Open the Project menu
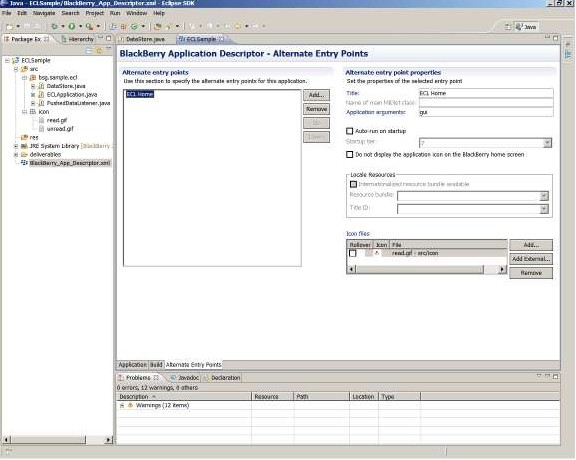576x460 pixels. (94, 13)
